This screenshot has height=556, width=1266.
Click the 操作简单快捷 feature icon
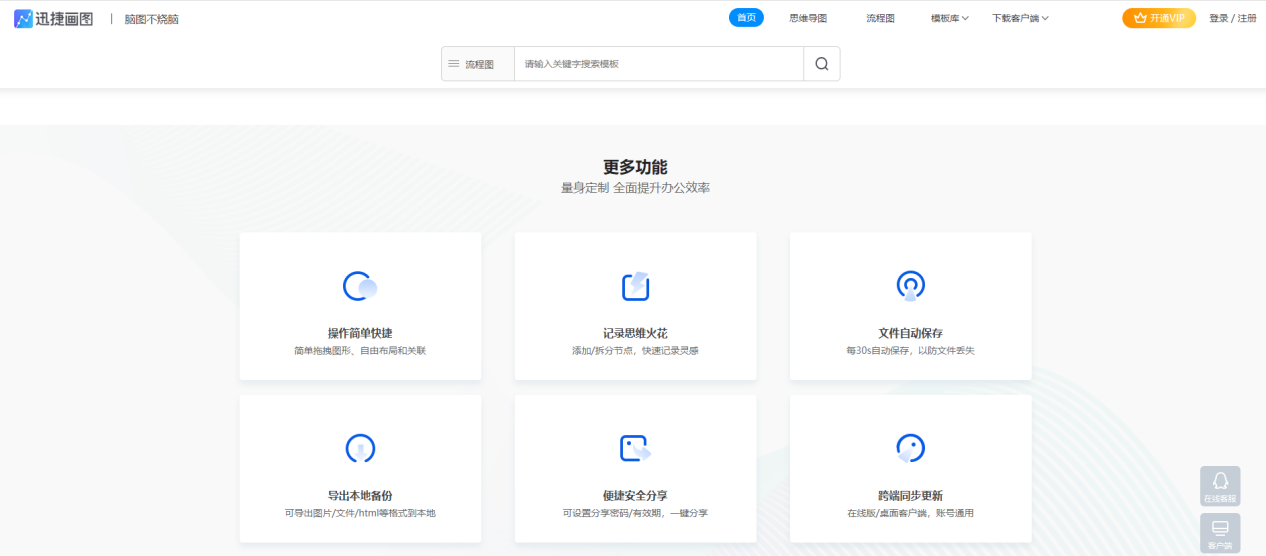tap(360, 287)
